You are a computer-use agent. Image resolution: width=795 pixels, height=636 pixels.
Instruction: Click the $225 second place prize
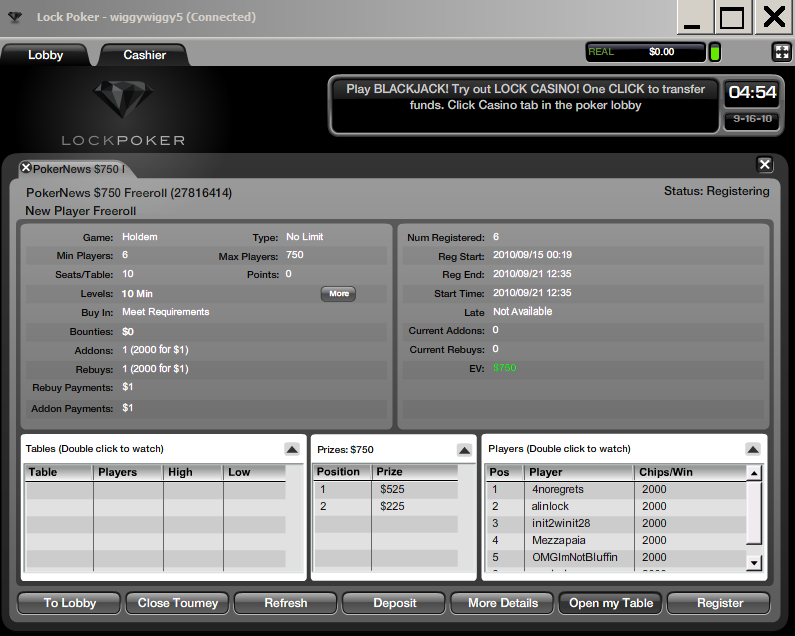392,506
